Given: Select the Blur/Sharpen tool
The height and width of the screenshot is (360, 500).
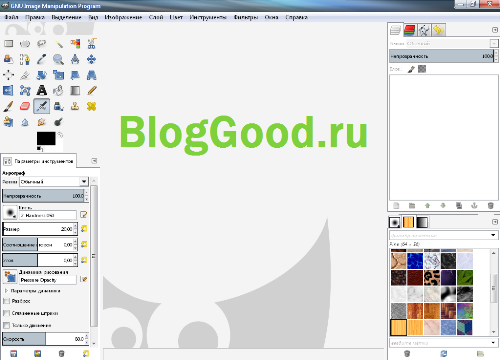Looking at the screenshot, I should tap(25, 122).
